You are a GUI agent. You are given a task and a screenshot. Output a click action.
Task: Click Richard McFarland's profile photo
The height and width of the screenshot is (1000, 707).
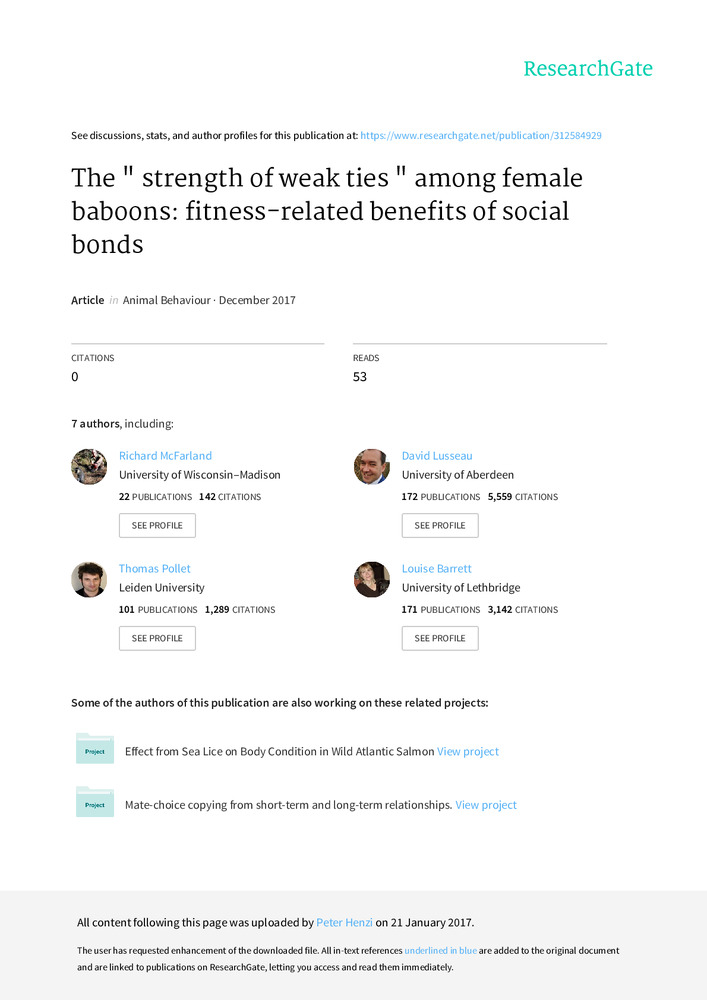(89, 467)
